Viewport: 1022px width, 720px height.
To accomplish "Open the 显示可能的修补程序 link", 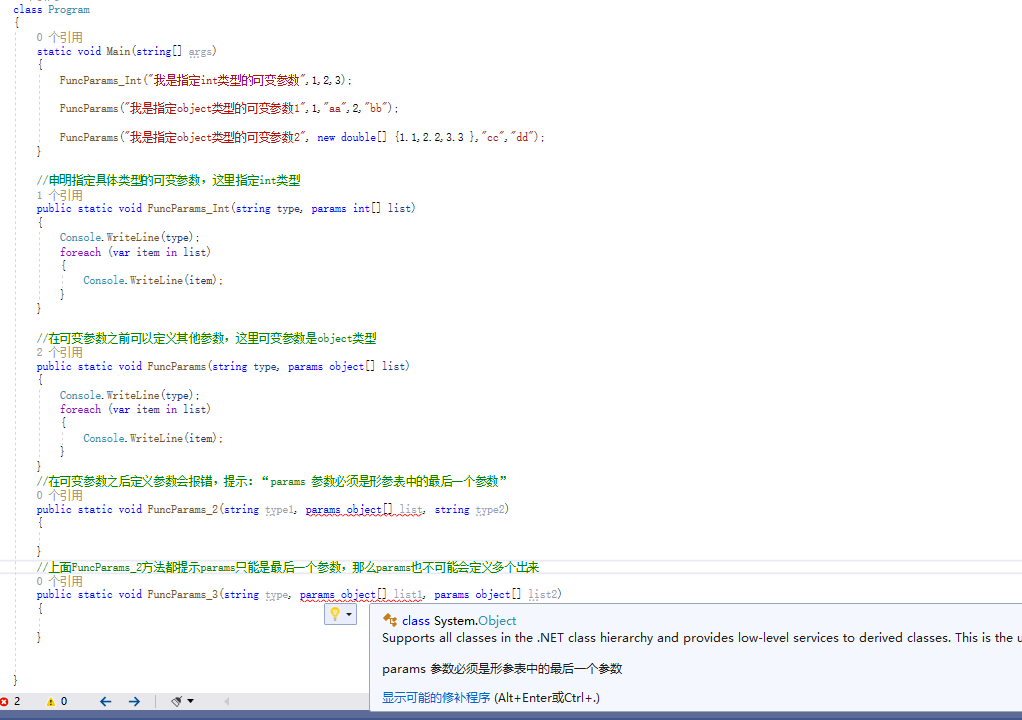I will 436,698.
